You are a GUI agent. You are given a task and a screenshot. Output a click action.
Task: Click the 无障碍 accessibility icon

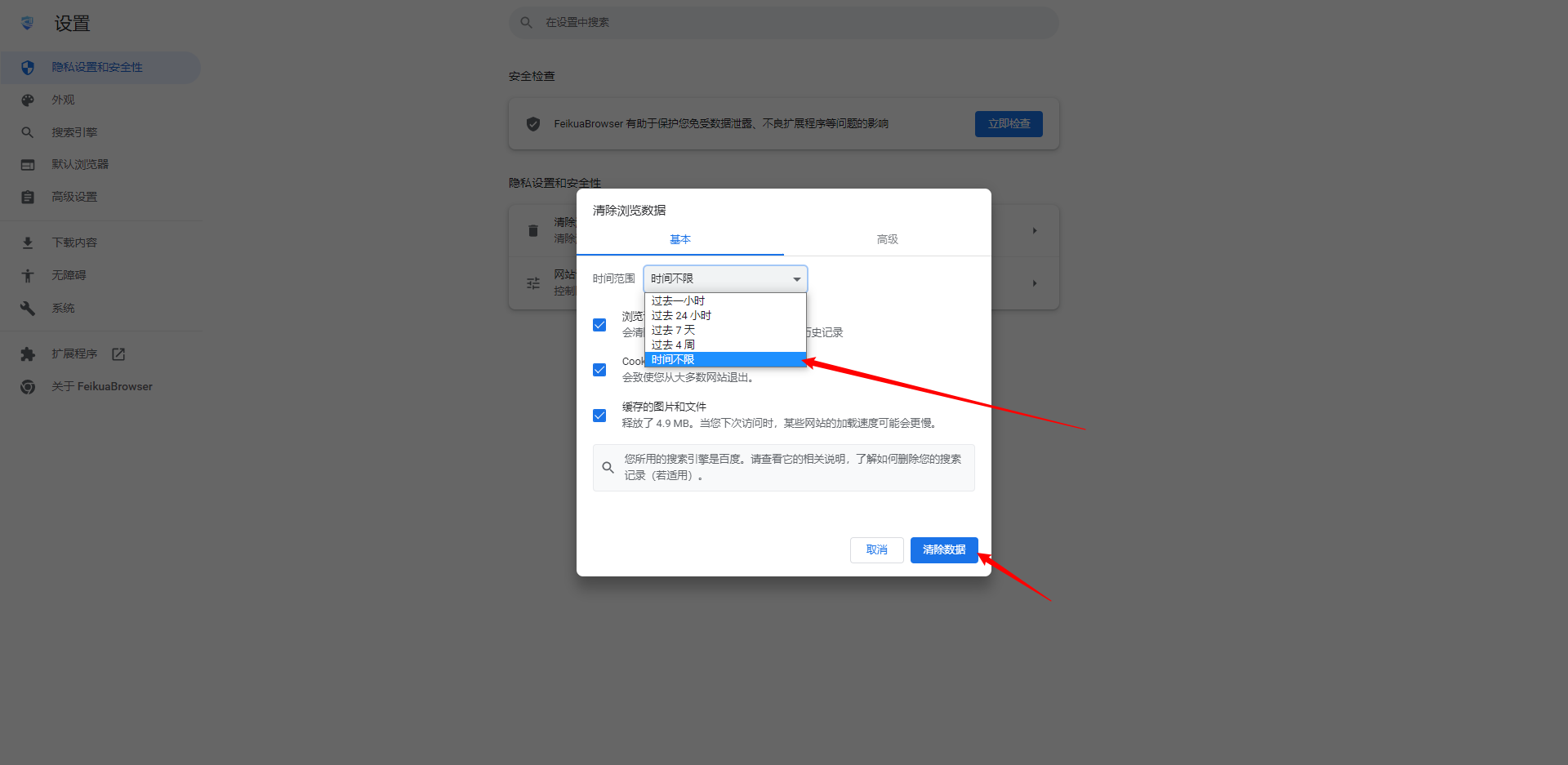[x=28, y=276]
